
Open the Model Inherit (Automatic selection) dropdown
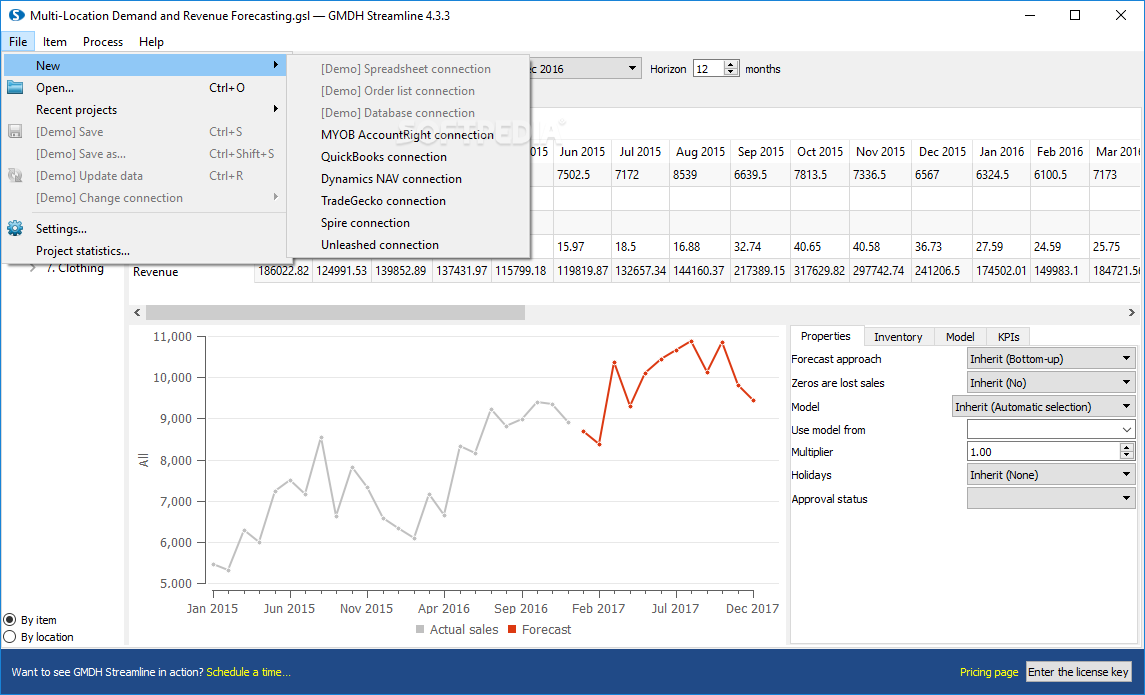pyautogui.click(x=1044, y=407)
